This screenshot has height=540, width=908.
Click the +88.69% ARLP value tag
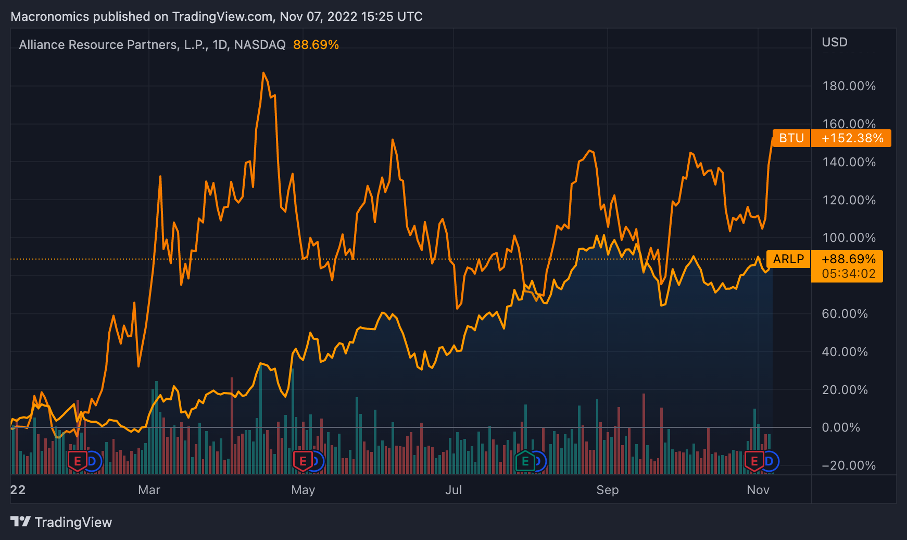pos(848,259)
